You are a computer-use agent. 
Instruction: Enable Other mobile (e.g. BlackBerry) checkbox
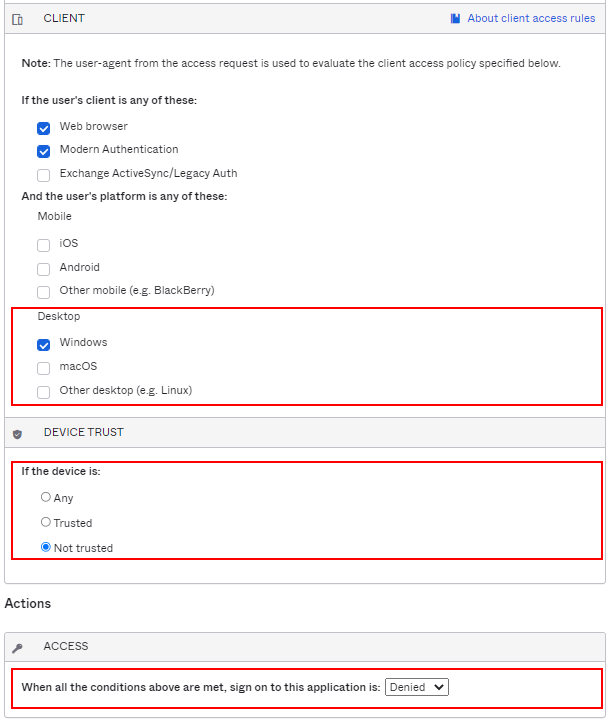pyautogui.click(x=44, y=292)
